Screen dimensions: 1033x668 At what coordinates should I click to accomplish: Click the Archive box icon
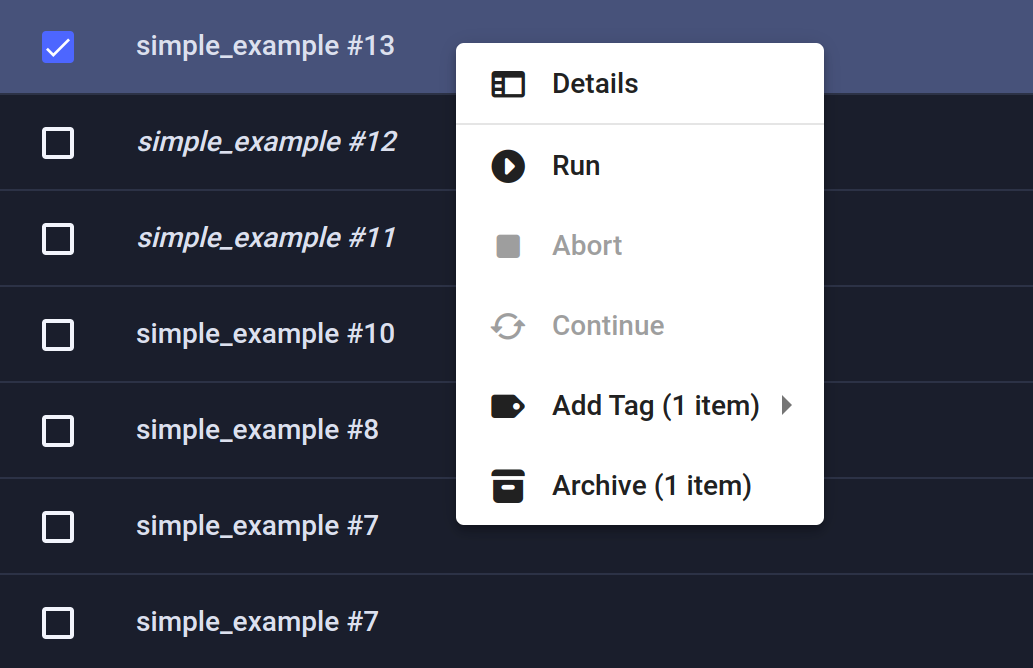click(x=508, y=486)
